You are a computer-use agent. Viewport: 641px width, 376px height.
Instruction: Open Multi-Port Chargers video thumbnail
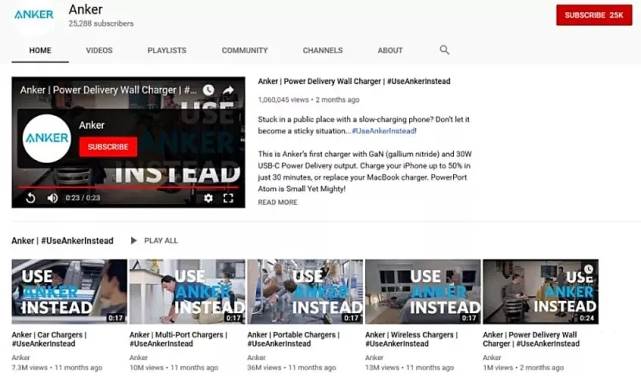click(187, 291)
